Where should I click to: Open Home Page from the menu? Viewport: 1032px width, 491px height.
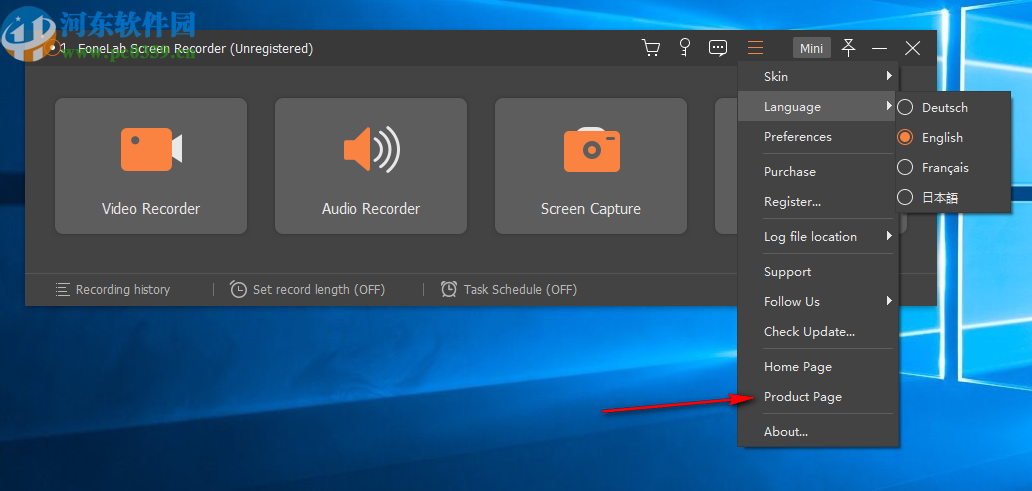point(816,367)
